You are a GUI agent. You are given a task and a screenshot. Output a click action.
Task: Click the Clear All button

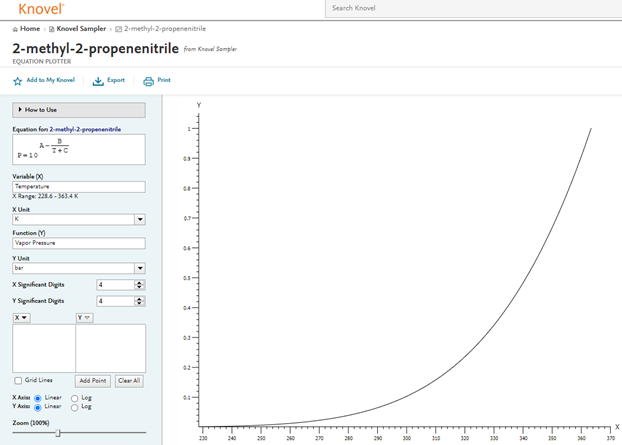(128, 381)
